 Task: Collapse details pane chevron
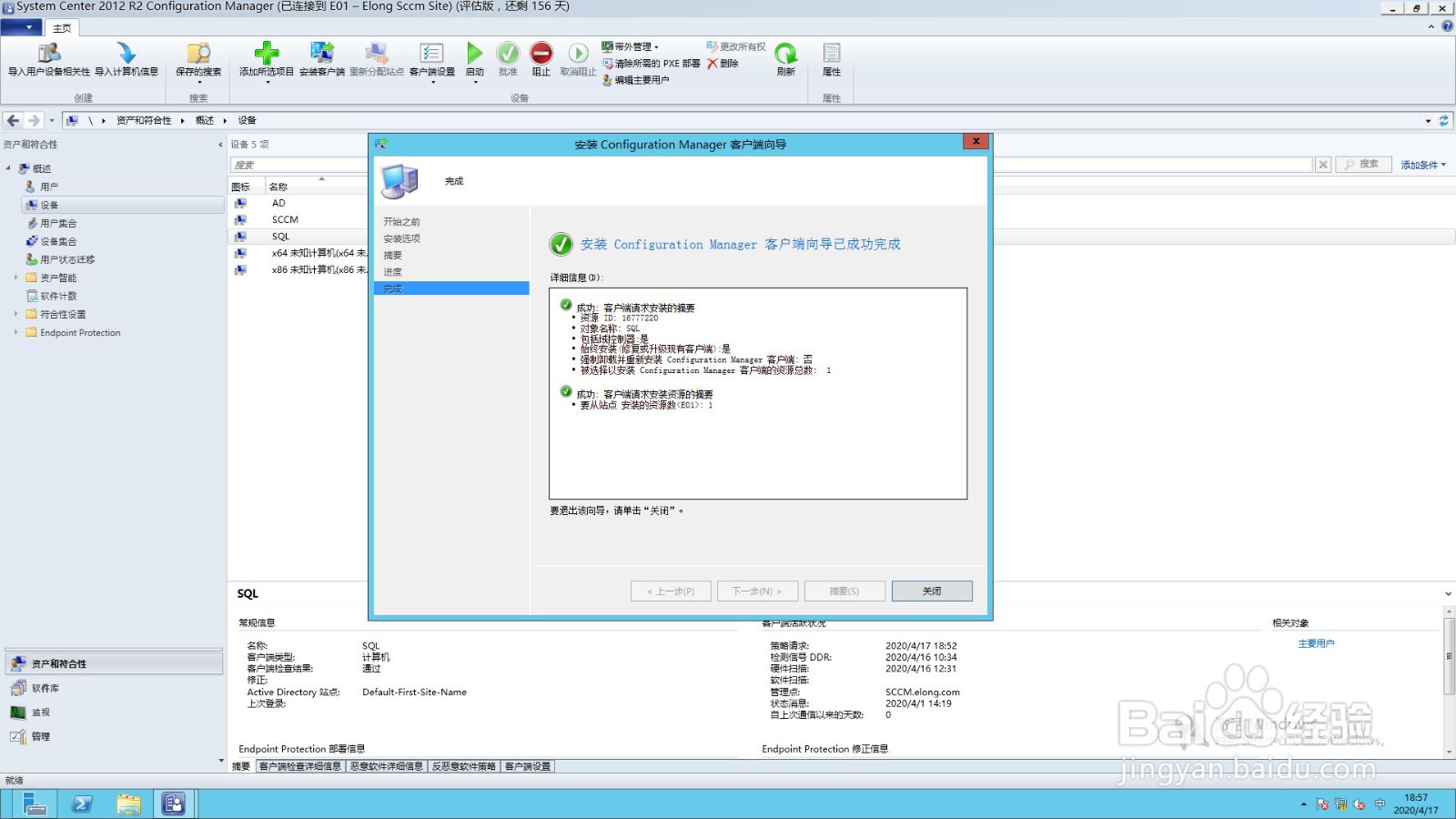tap(1448, 594)
